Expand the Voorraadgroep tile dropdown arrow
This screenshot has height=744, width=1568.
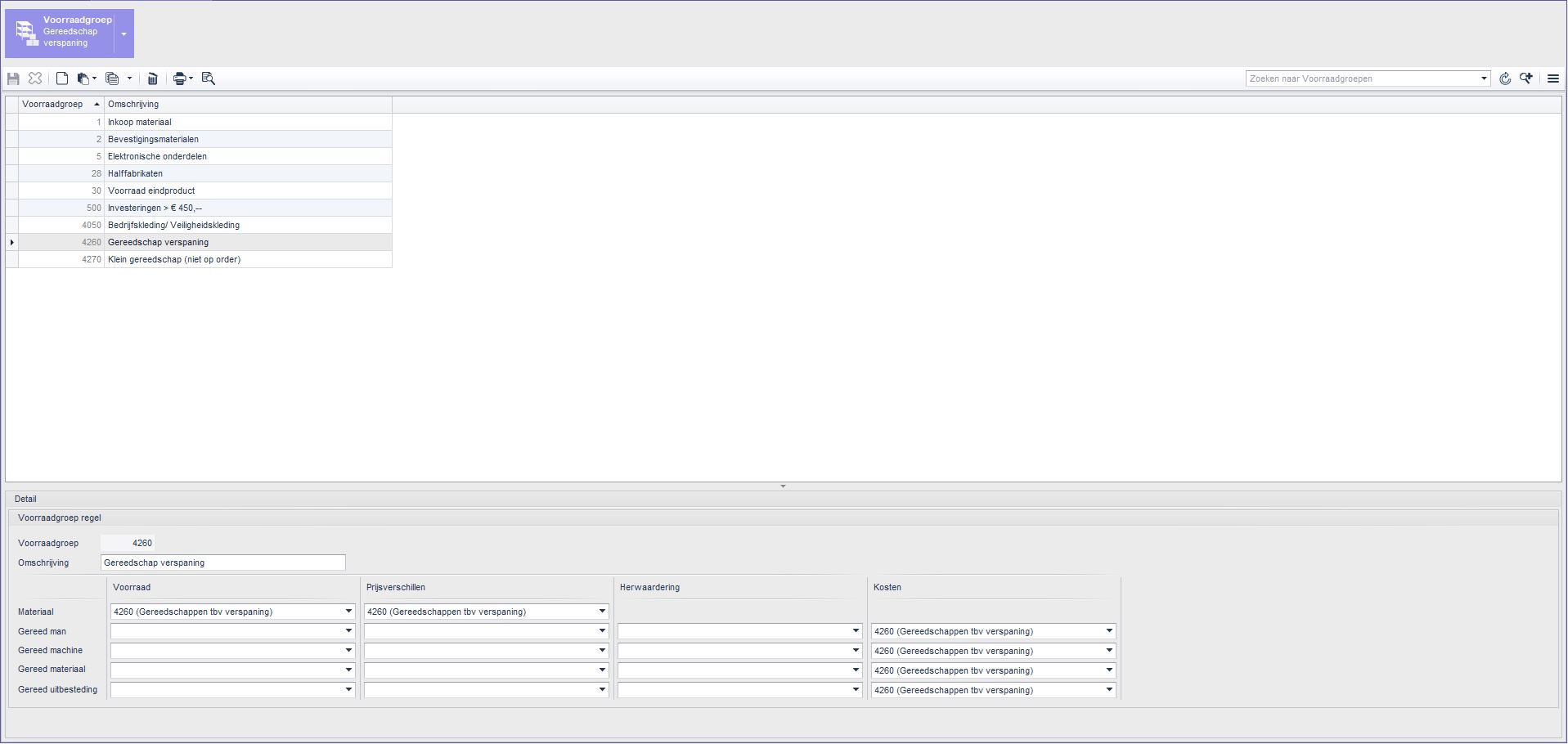[x=124, y=34]
